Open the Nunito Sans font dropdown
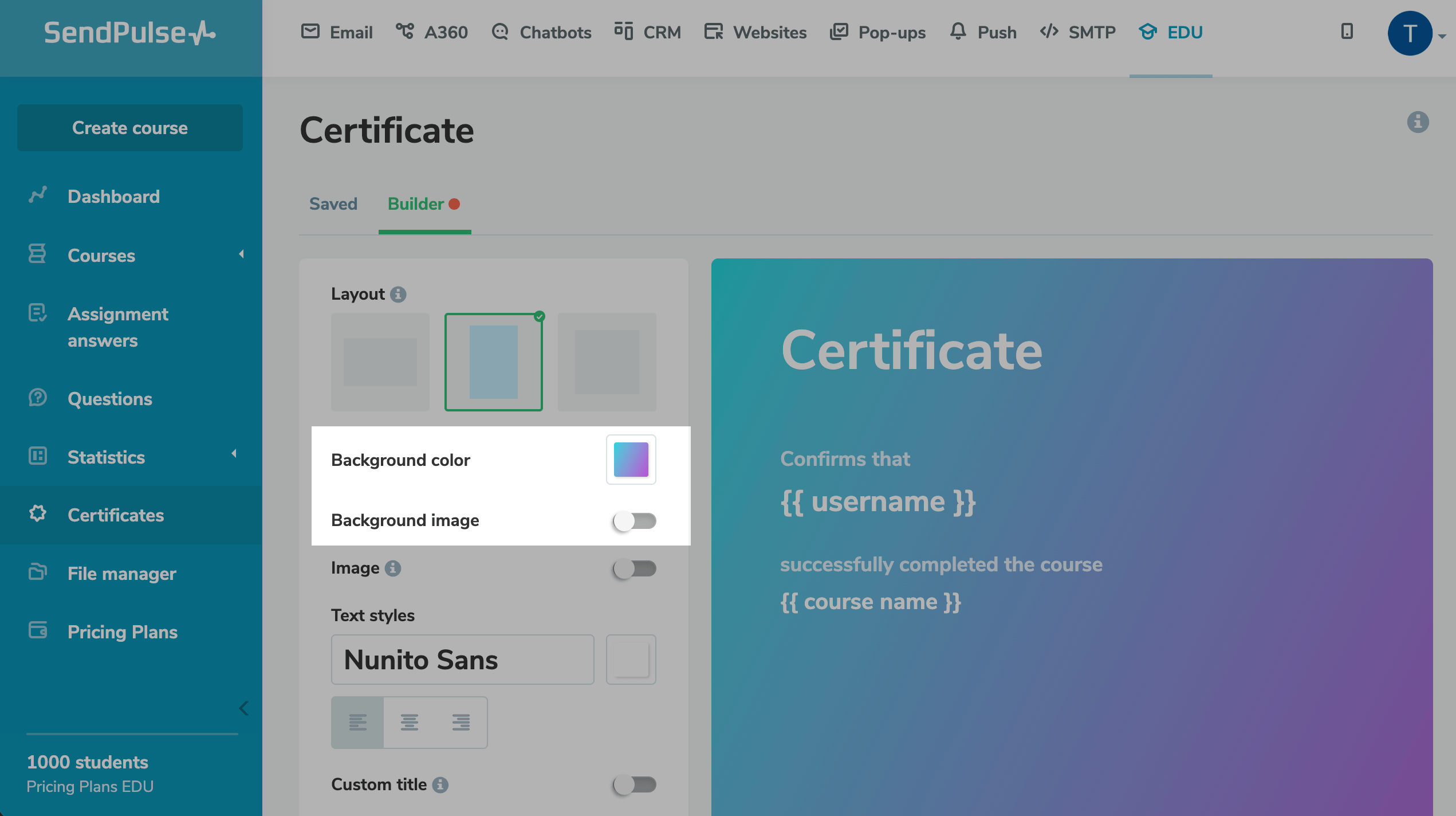 [x=462, y=660]
